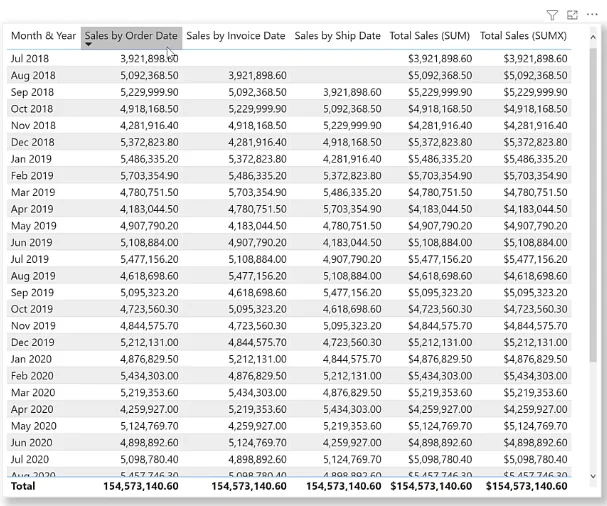Select the Jul 2020 row label

point(30,460)
